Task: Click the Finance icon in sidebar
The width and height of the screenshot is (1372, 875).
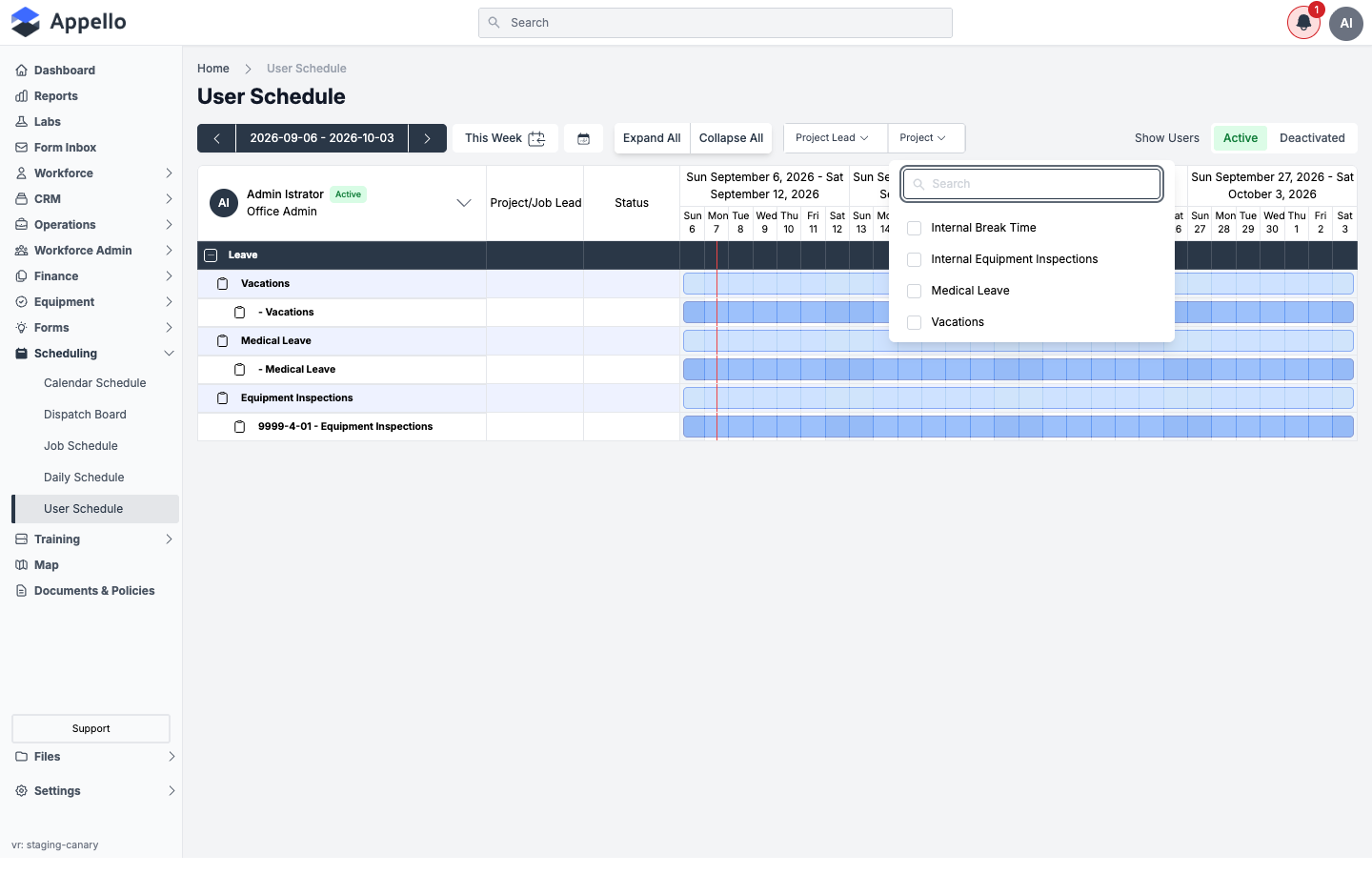Action: coord(21,276)
